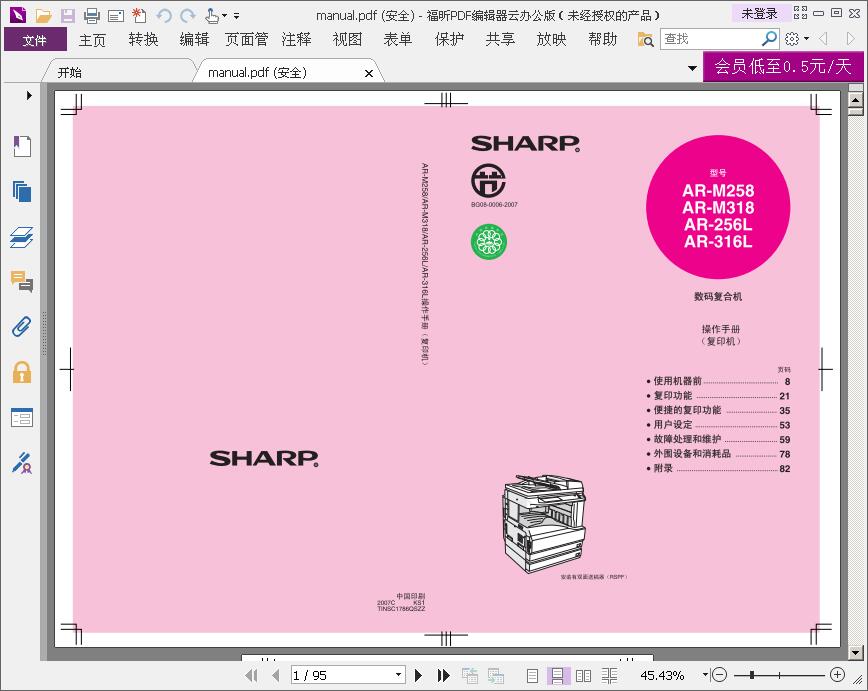Jump to the last page button

(x=443, y=675)
